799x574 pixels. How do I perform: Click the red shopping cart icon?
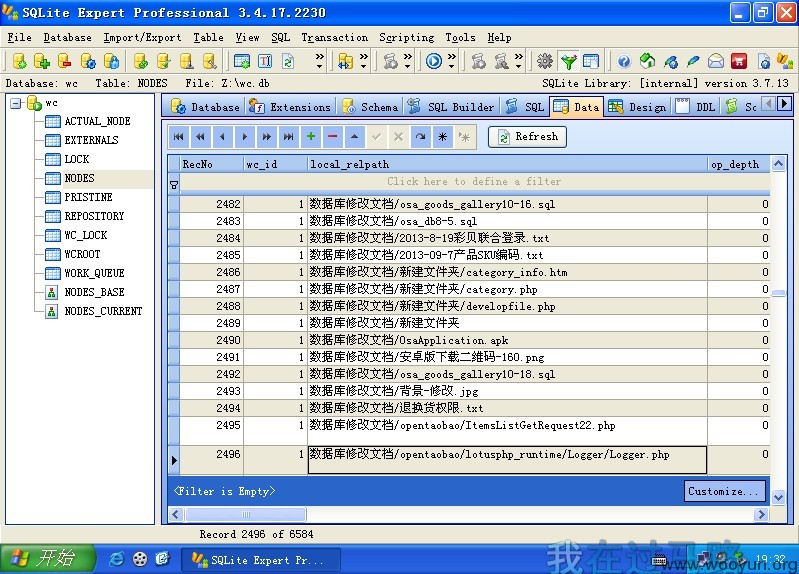[739, 61]
